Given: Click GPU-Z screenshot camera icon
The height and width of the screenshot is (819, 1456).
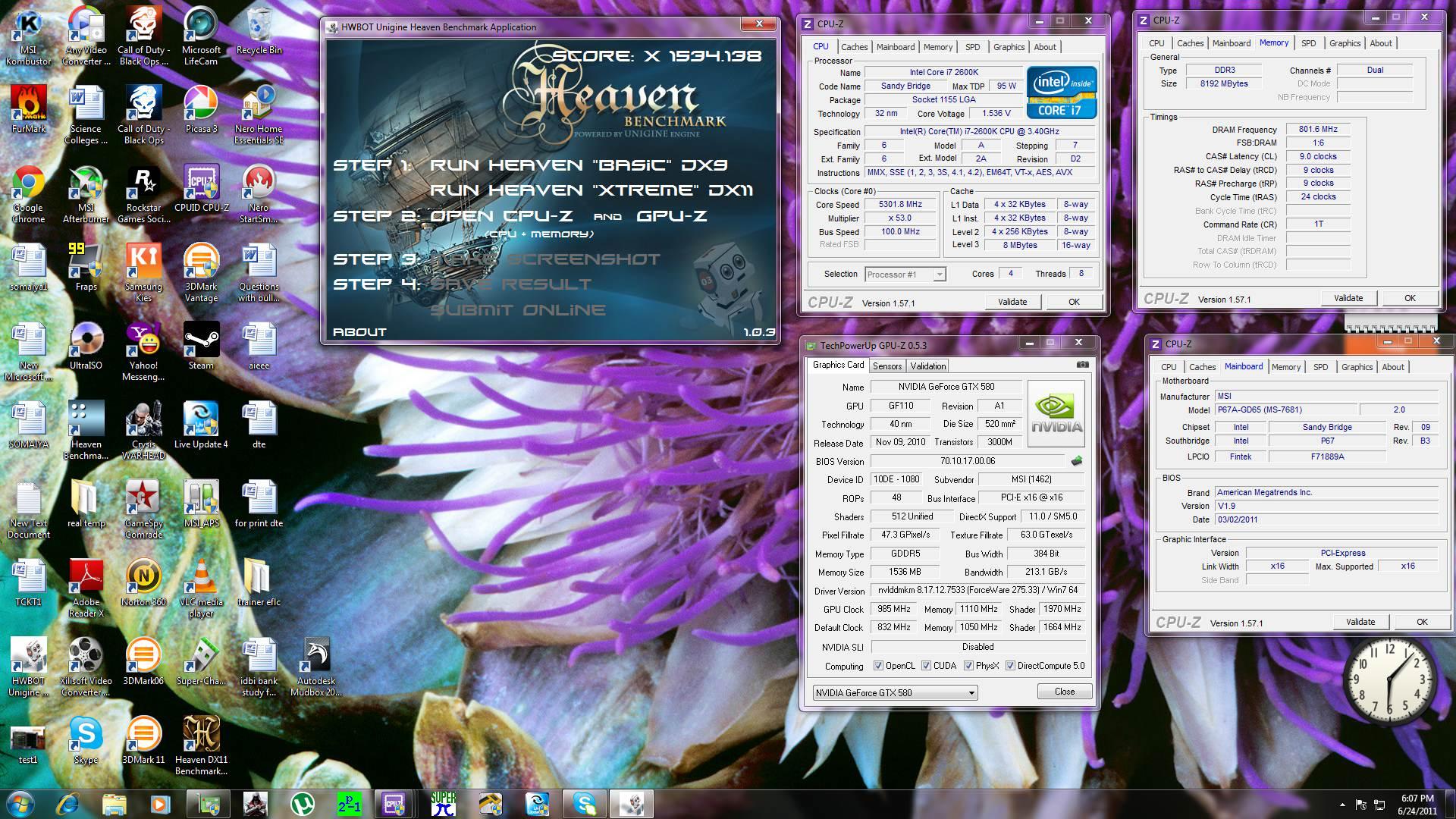Looking at the screenshot, I should [1083, 365].
